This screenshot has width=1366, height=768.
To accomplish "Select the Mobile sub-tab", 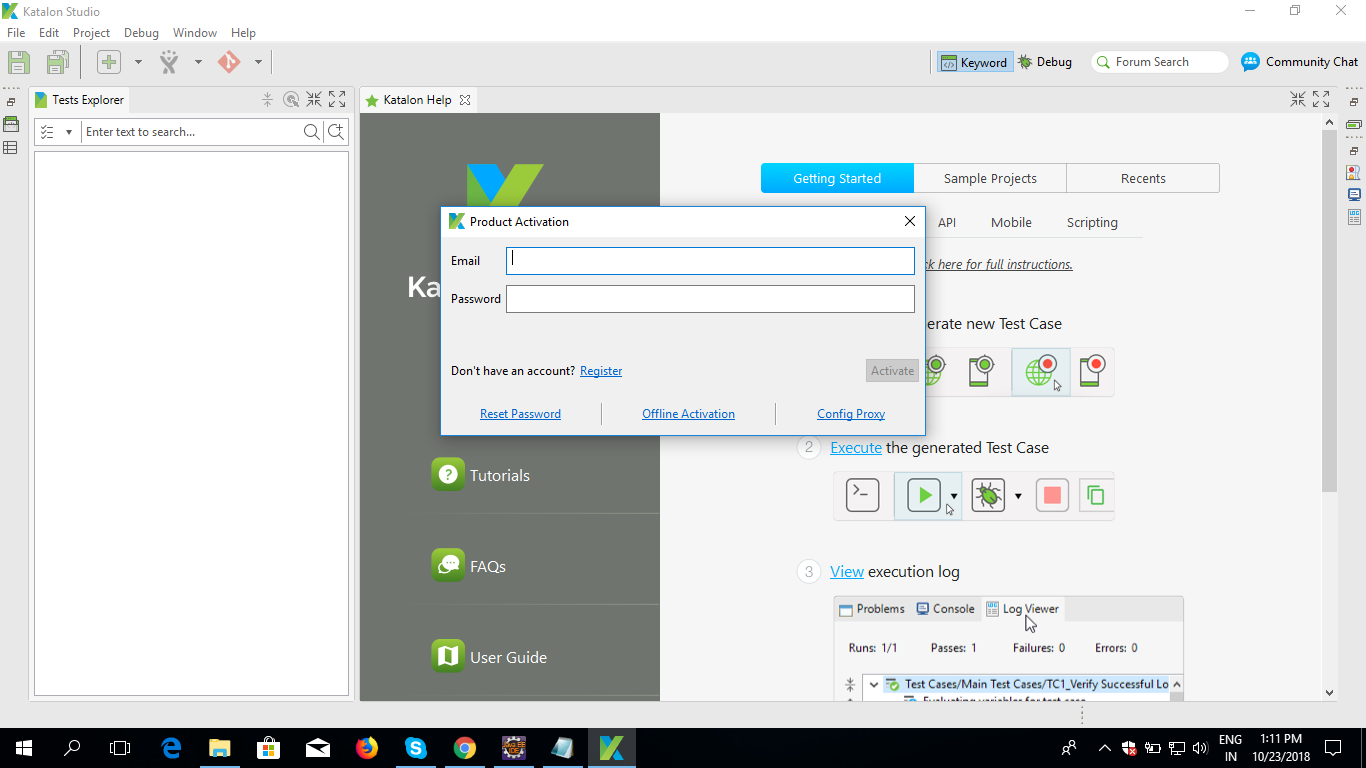I will click(x=1011, y=223).
